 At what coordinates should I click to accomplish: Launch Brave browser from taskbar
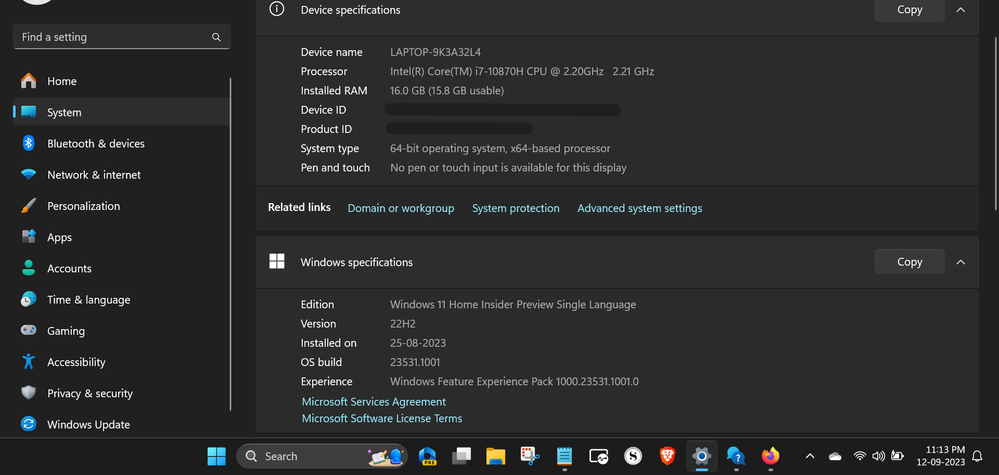[667, 456]
